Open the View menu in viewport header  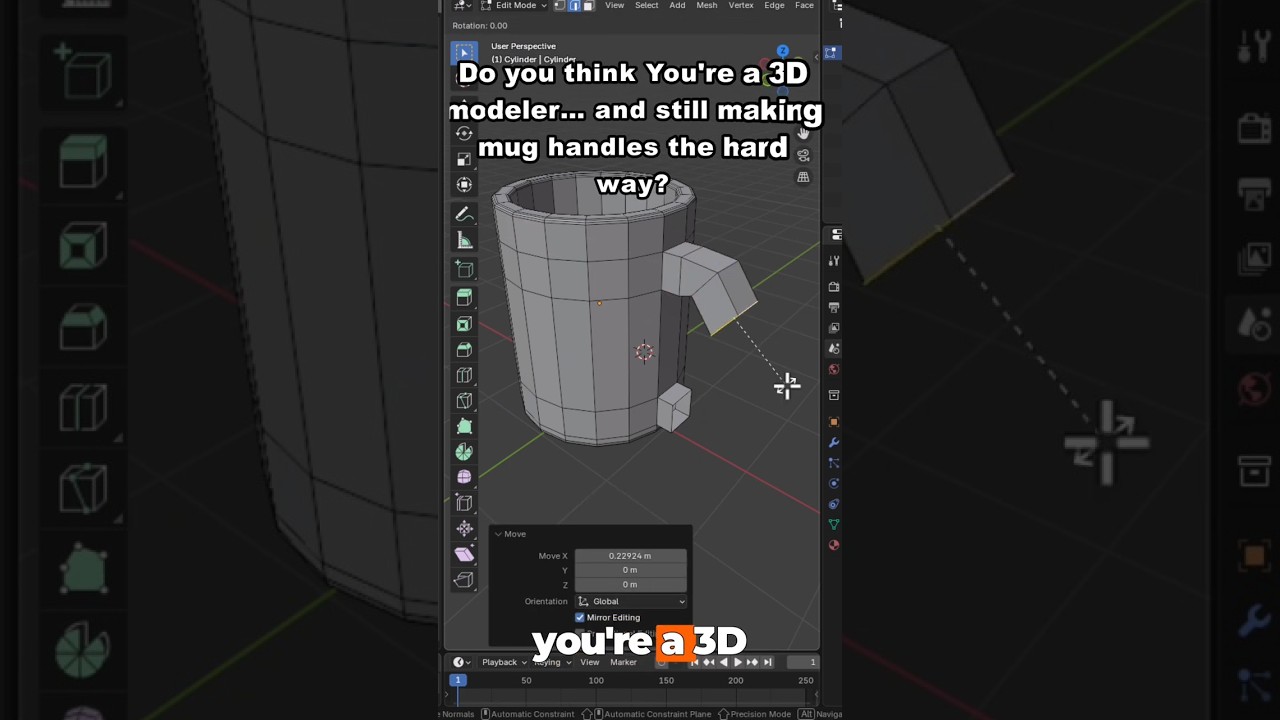point(614,6)
